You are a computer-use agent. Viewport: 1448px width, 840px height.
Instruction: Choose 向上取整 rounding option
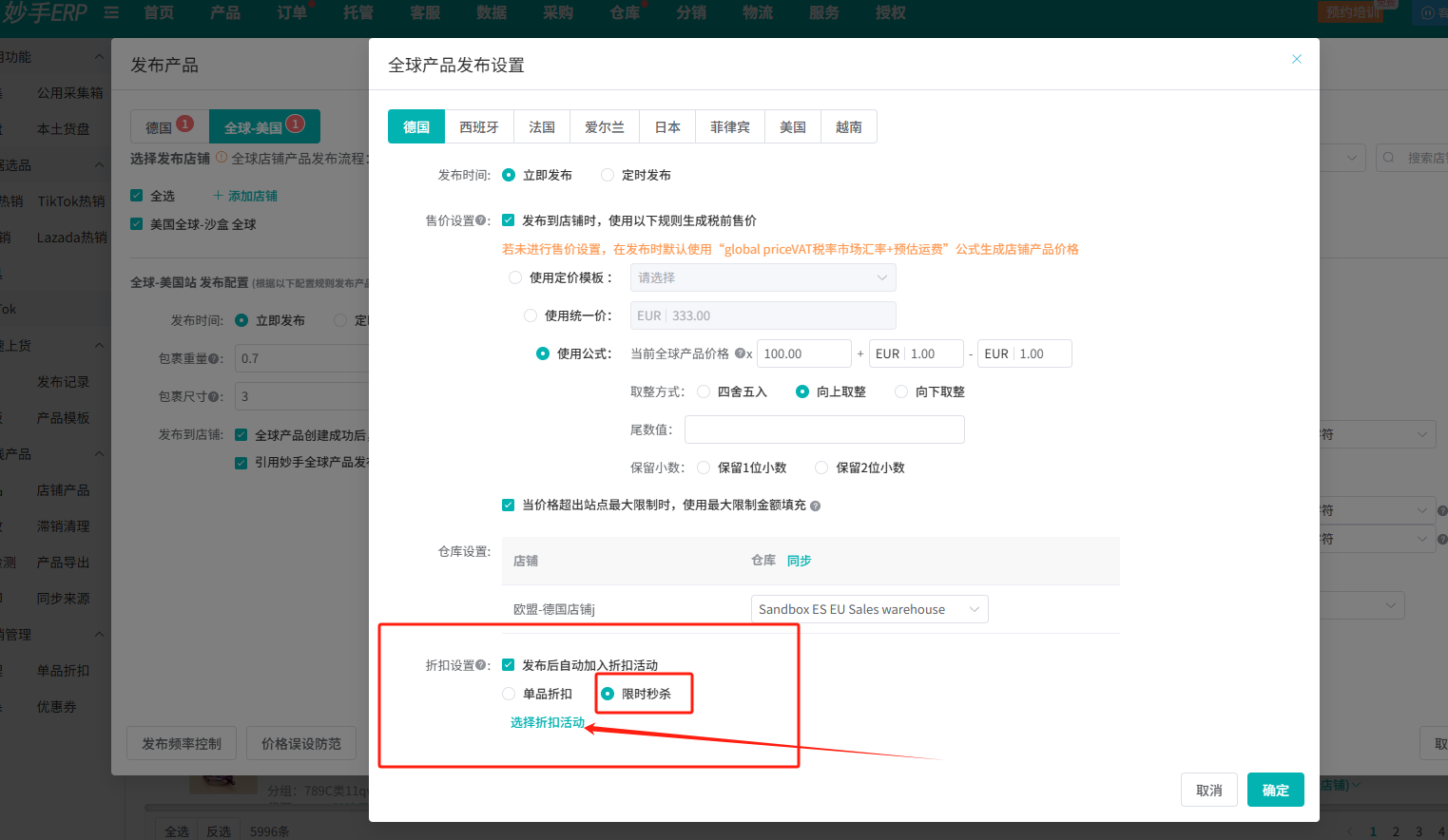[802, 391]
